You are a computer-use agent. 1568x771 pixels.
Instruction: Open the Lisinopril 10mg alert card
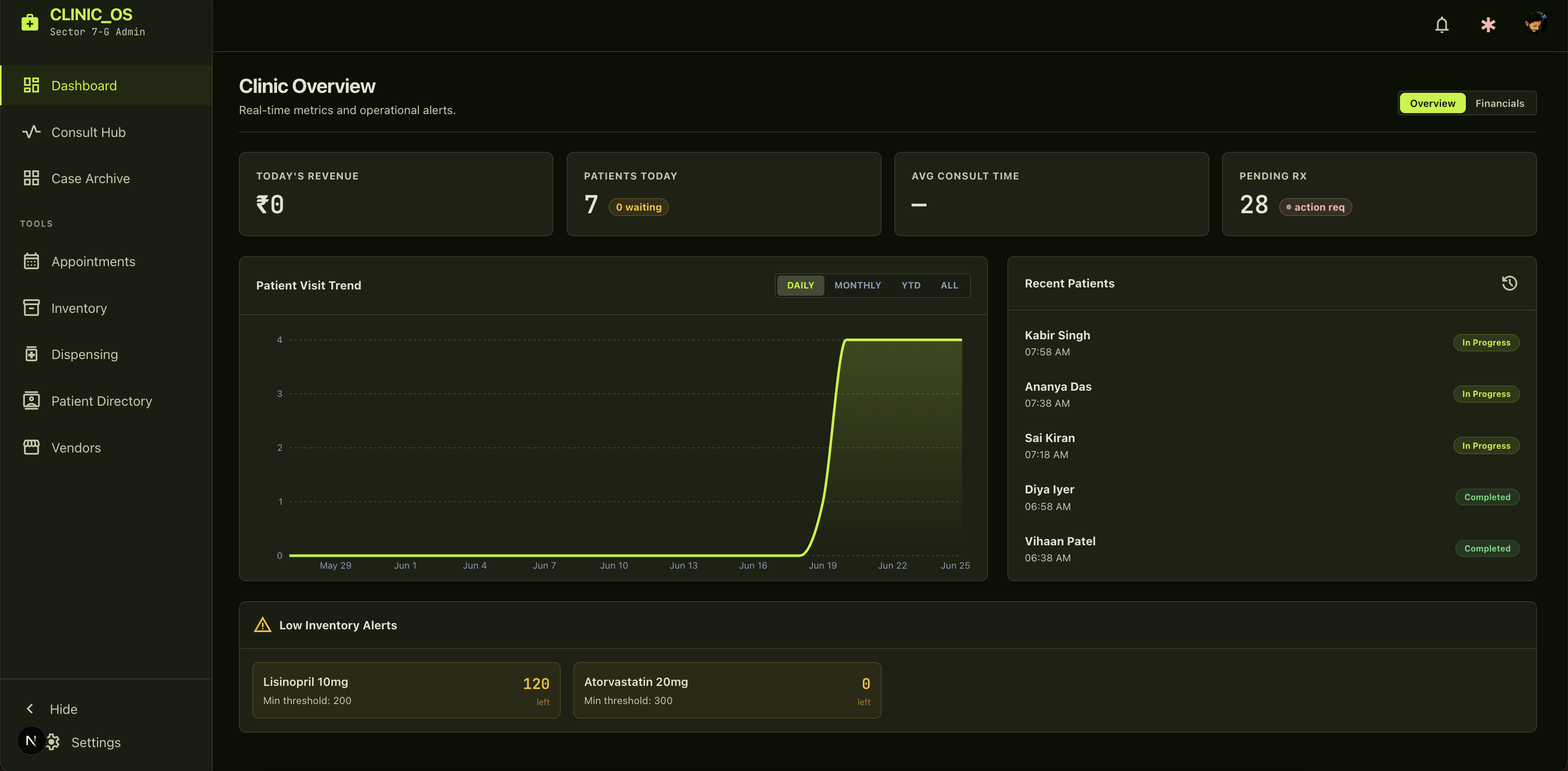click(406, 690)
